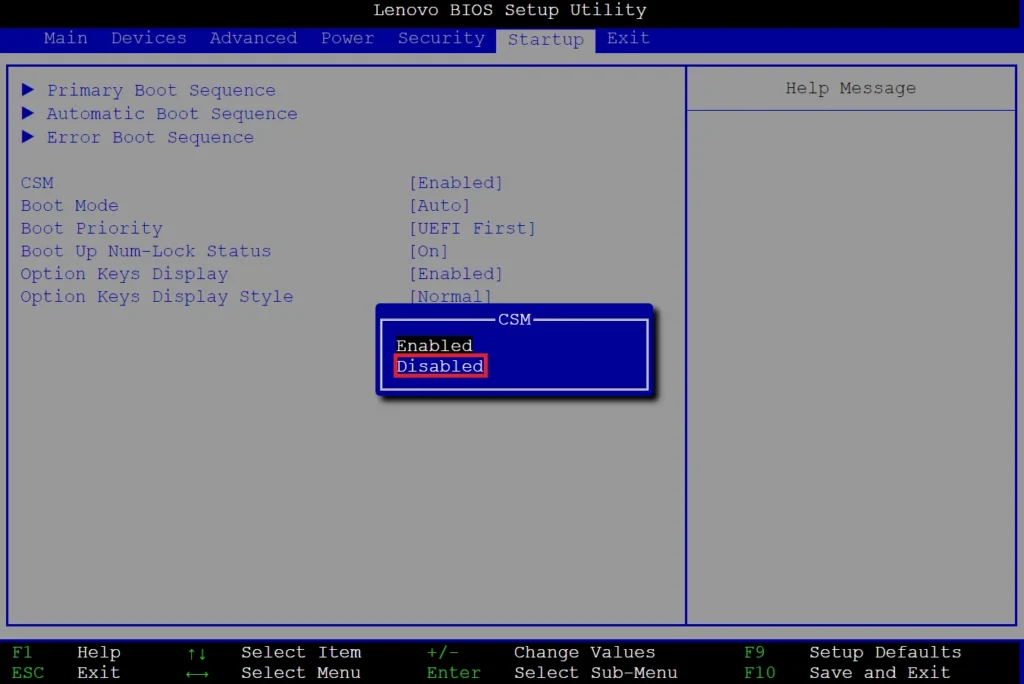Open the Exit tab
This screenshot has width=1024, height=684.
pyautogui.click(x=628, y=39)
